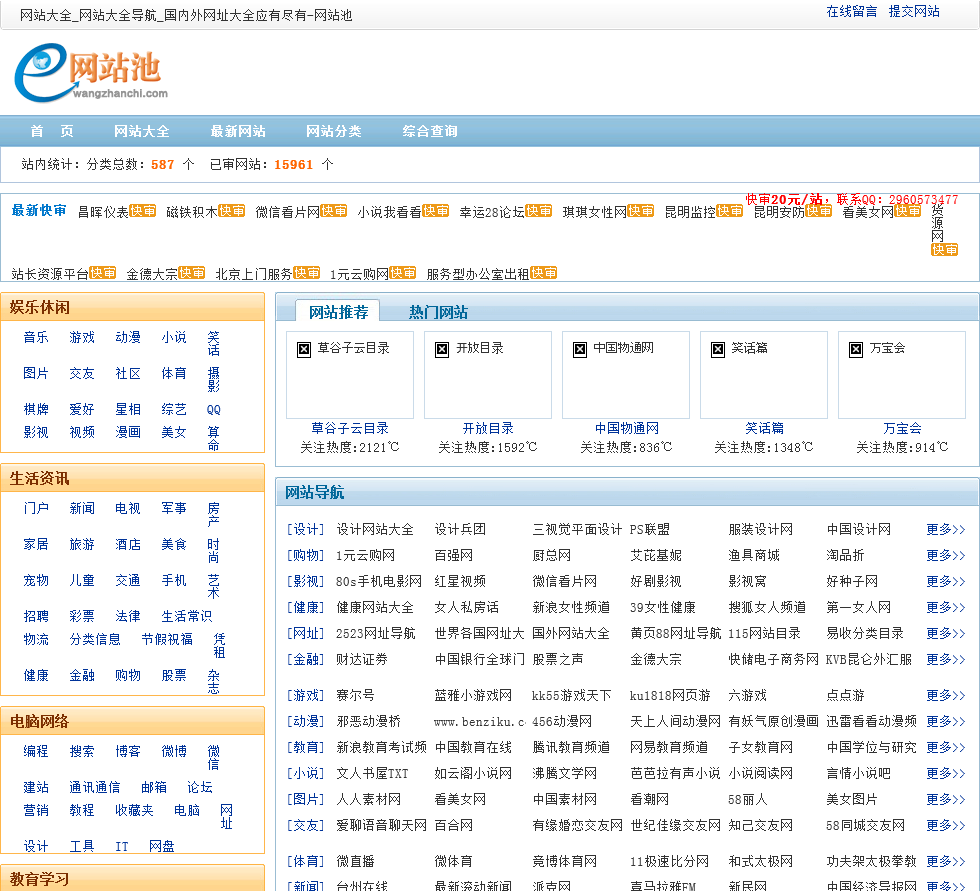Screen dimensions: 980x891
Task: Open the 赛尔号 site link
Action: pyautogui.click(x=356, y=695)
